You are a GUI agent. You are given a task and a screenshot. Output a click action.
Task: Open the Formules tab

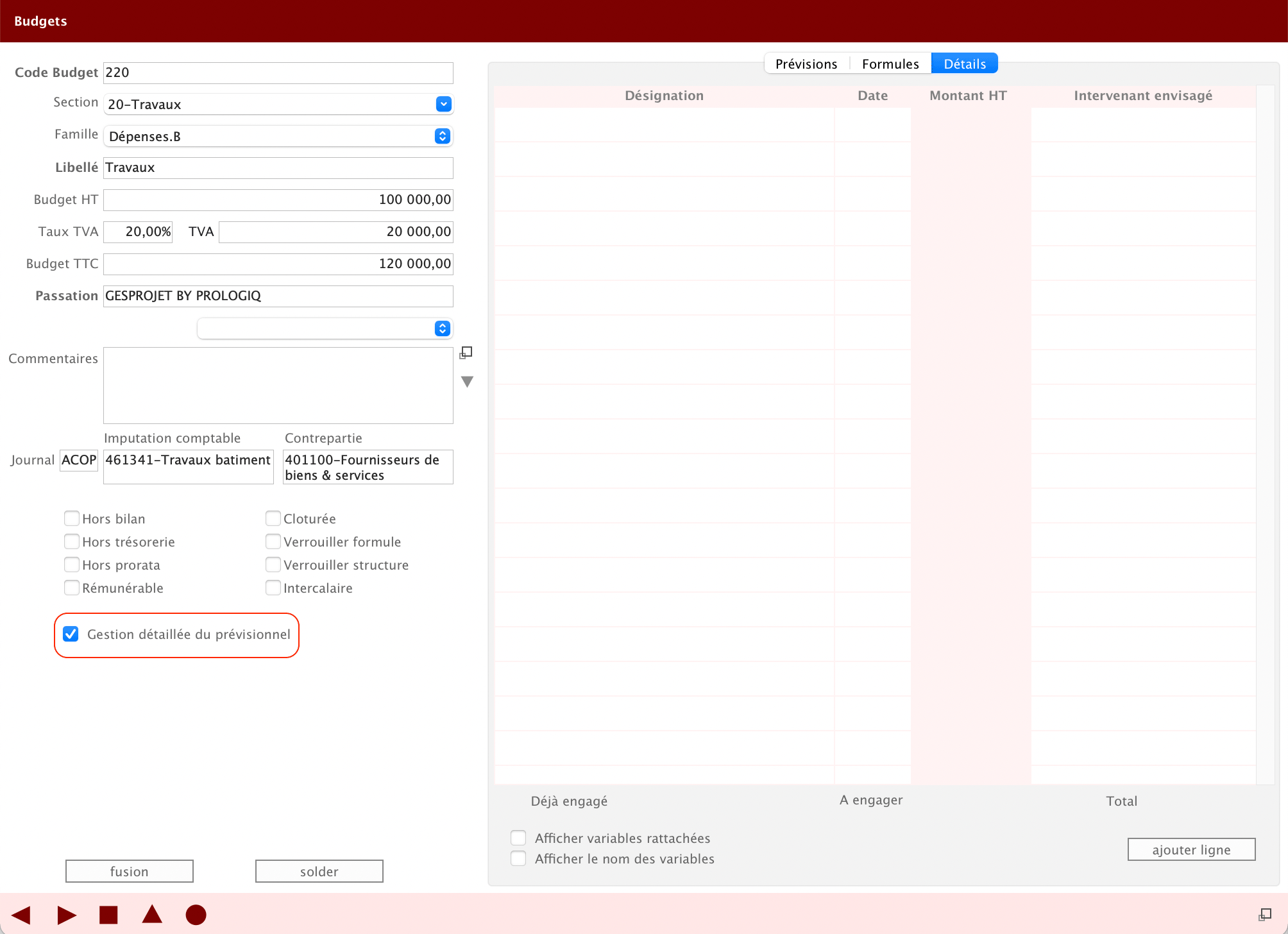coord(890,64)
